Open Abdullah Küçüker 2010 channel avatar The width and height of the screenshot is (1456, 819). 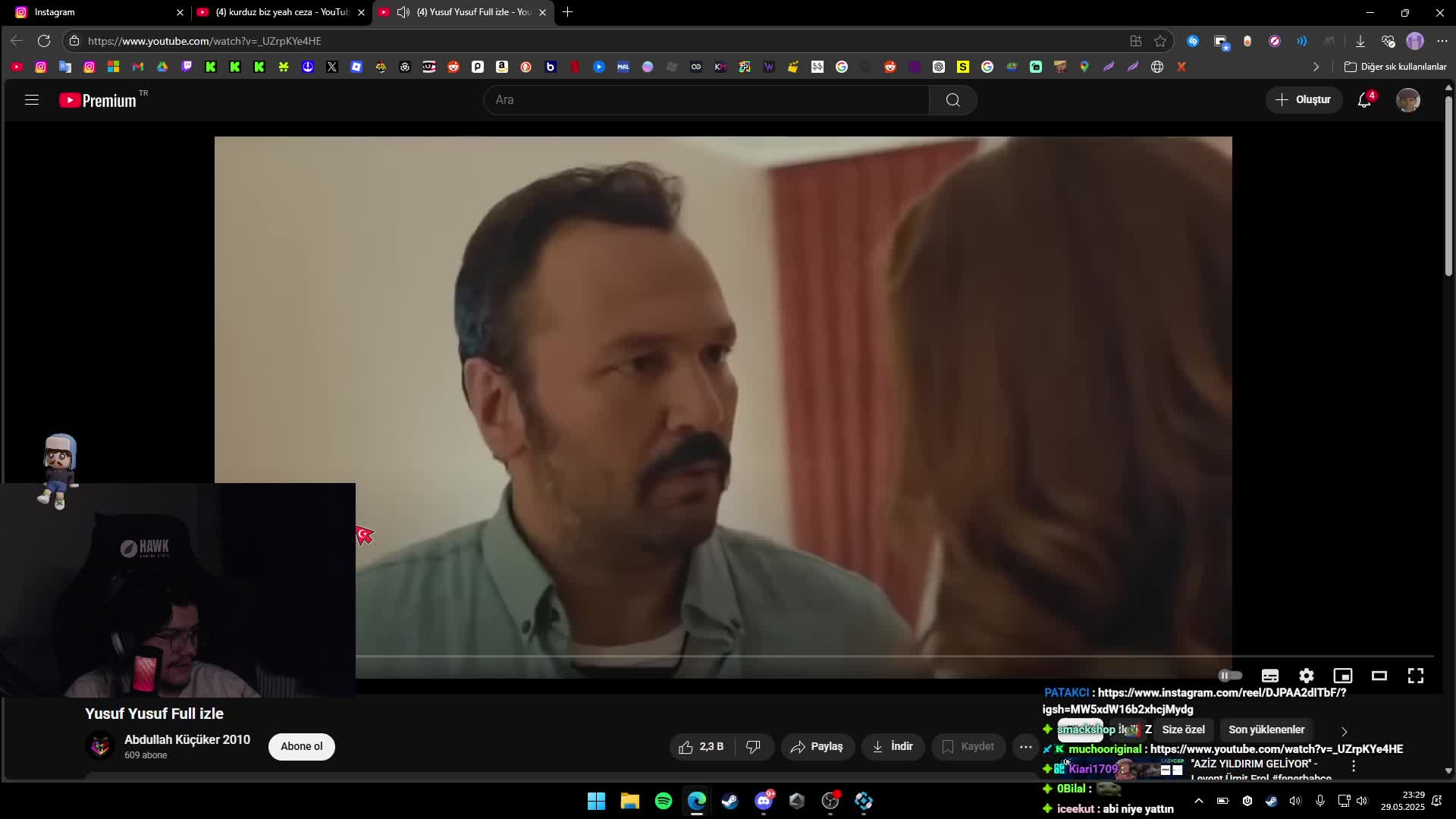(x=100, y=746)
